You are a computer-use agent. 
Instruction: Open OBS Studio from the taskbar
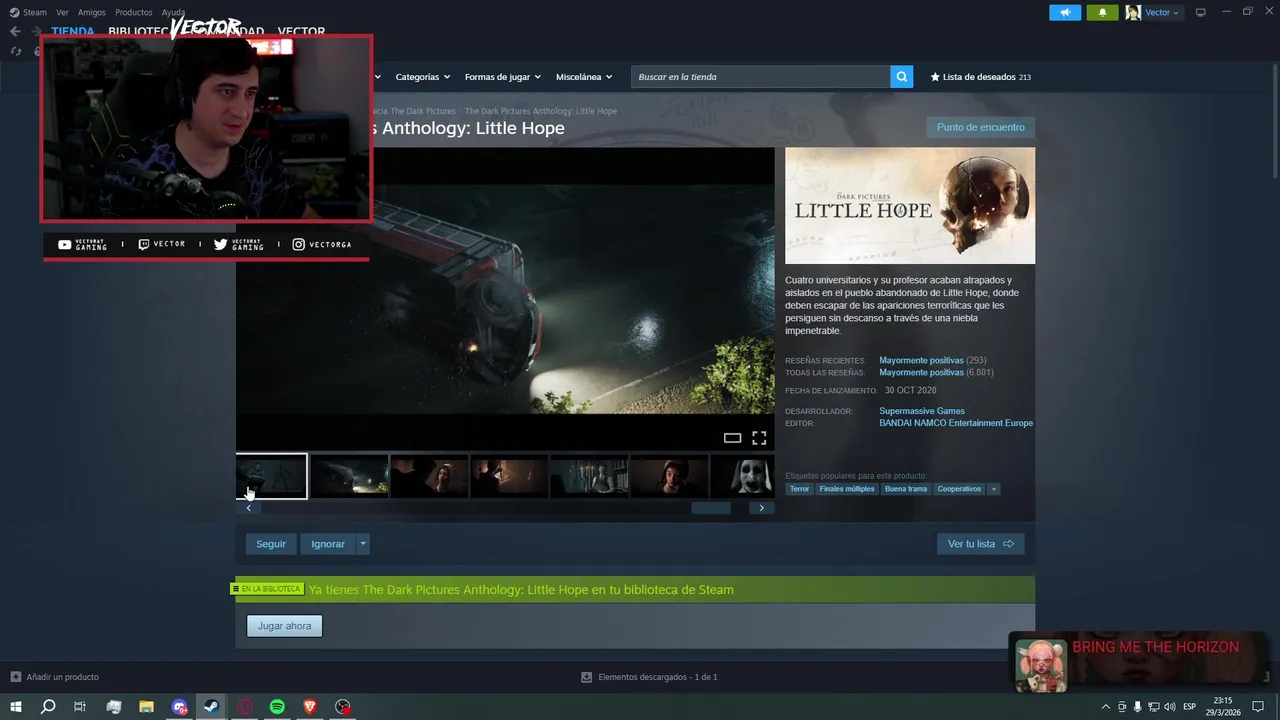(x=343, y=707)
